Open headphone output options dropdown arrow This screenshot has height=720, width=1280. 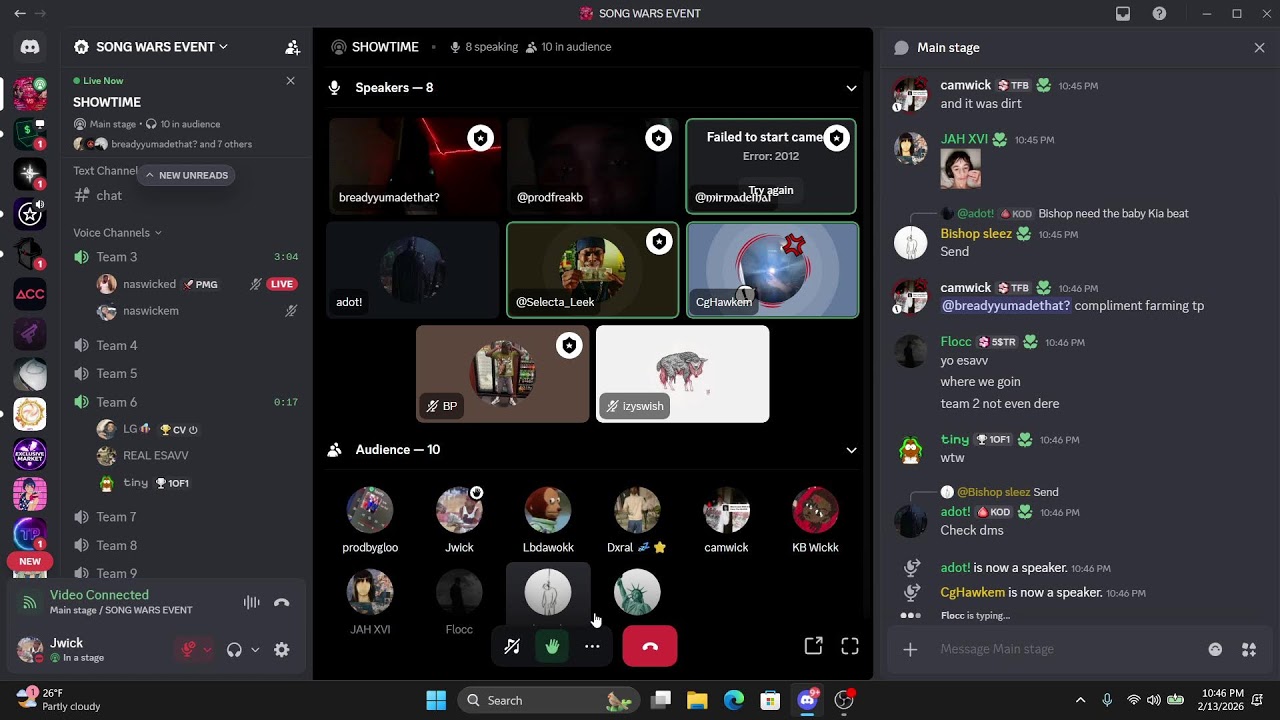click(x=255, y=650)
